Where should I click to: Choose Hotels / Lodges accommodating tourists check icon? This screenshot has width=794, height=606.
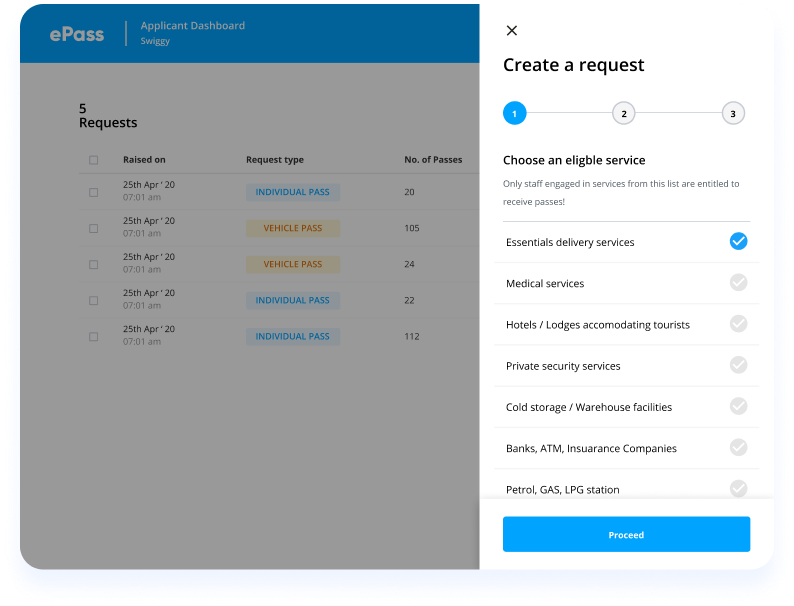point(738,324)
